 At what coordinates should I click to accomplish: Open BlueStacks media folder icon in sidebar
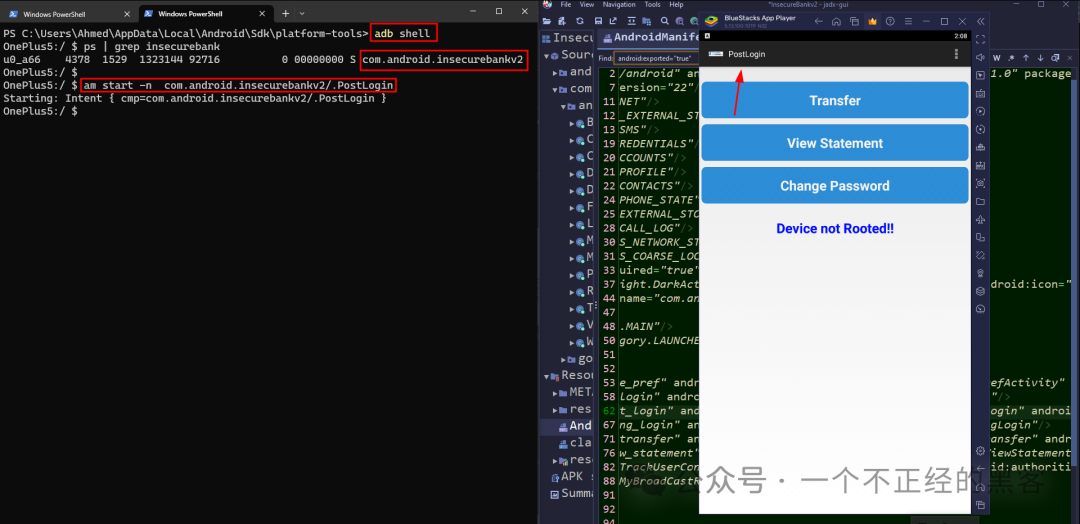point(981,202)
